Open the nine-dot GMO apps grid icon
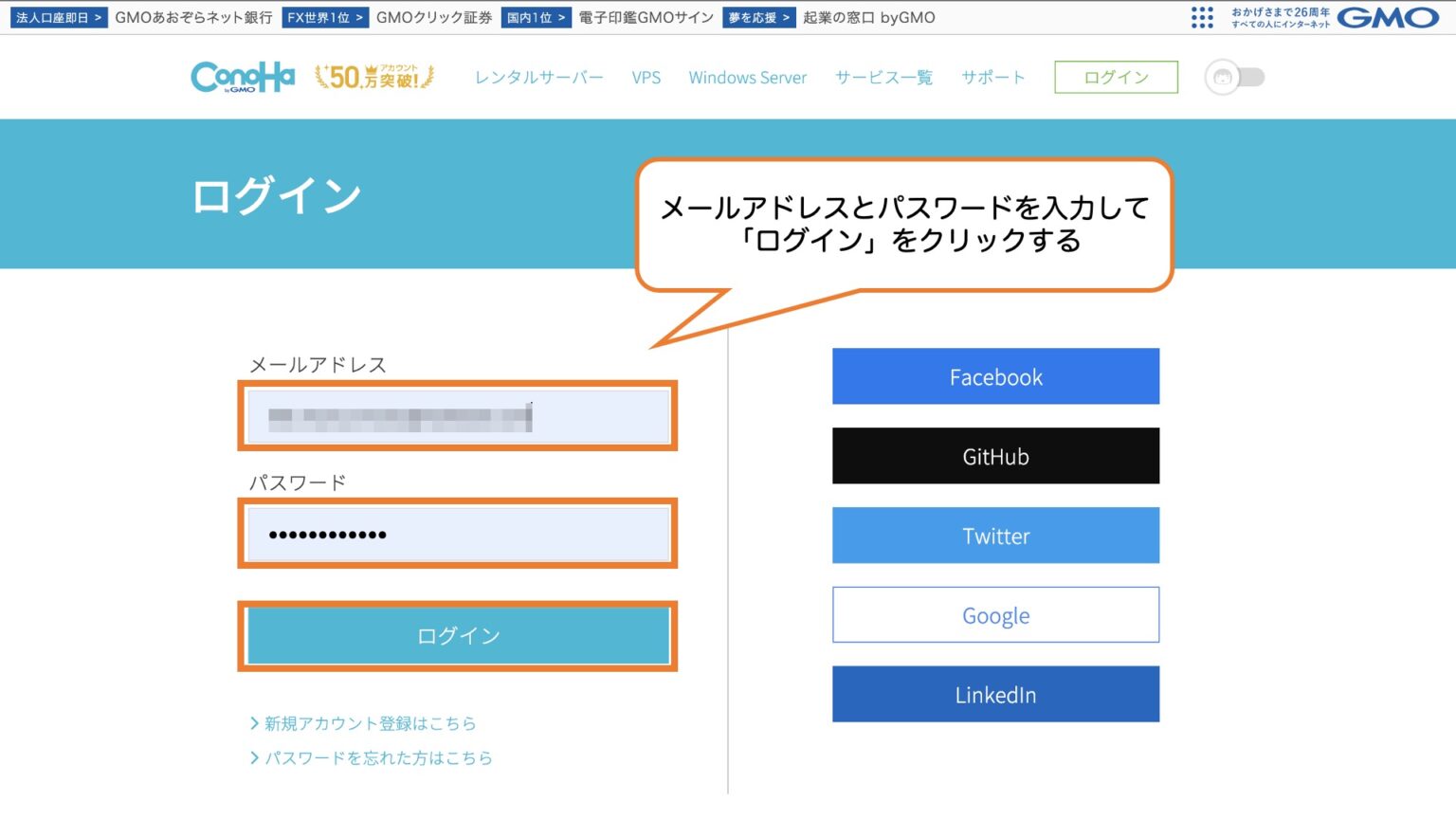1456x819 pixels. tap(1202, 16)
